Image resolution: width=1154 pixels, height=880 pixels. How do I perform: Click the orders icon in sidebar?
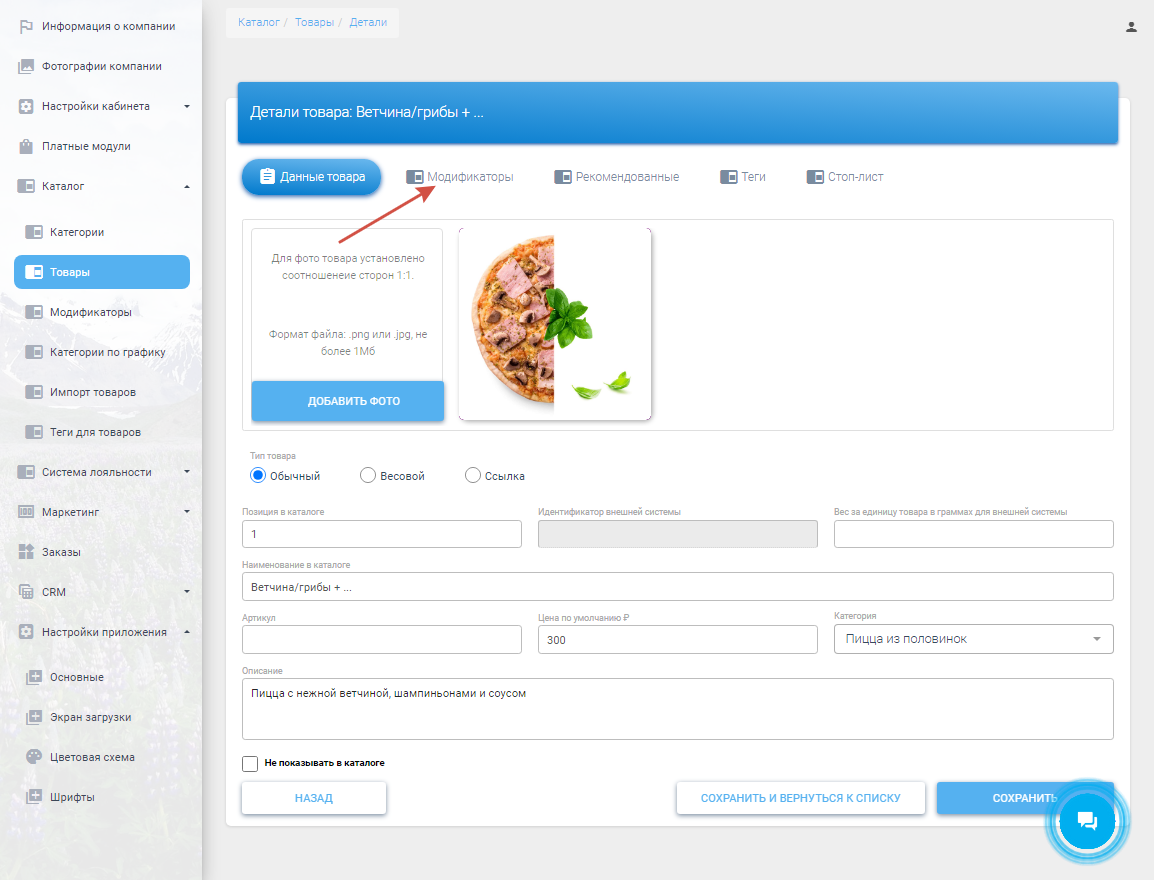tap(27, 552)
